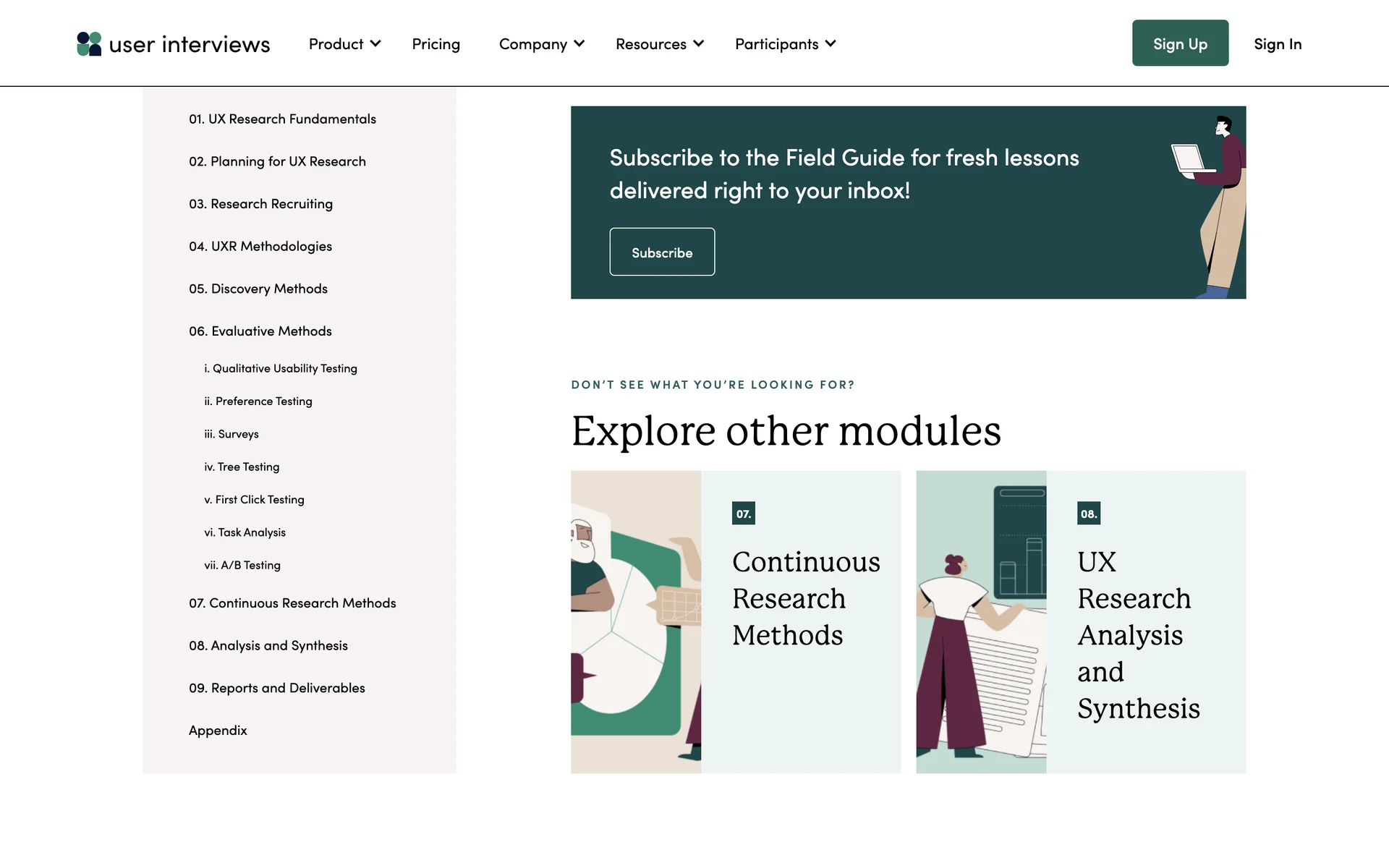Image resolution: width=1389 pixels, height=868 pixels.
Task: Click the 08 module number badge
Action: click(1088, 514)
